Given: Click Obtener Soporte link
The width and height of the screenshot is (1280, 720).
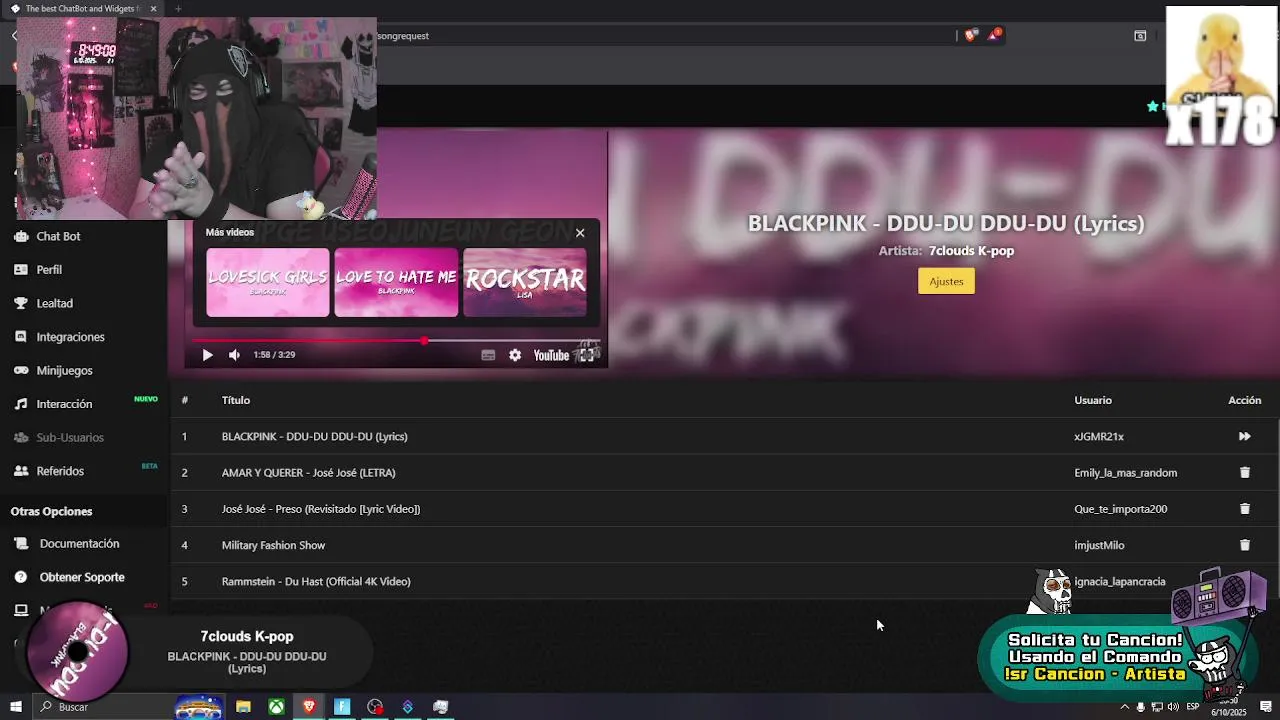Looking at the screenshot, I should click(x=82, y=577).
